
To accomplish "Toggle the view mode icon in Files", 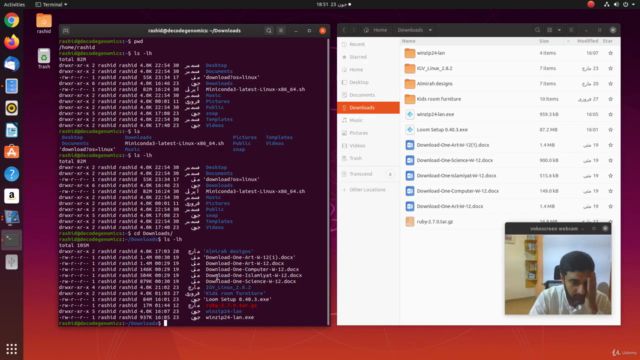I will pyautogui.click(x=549, y=30).
